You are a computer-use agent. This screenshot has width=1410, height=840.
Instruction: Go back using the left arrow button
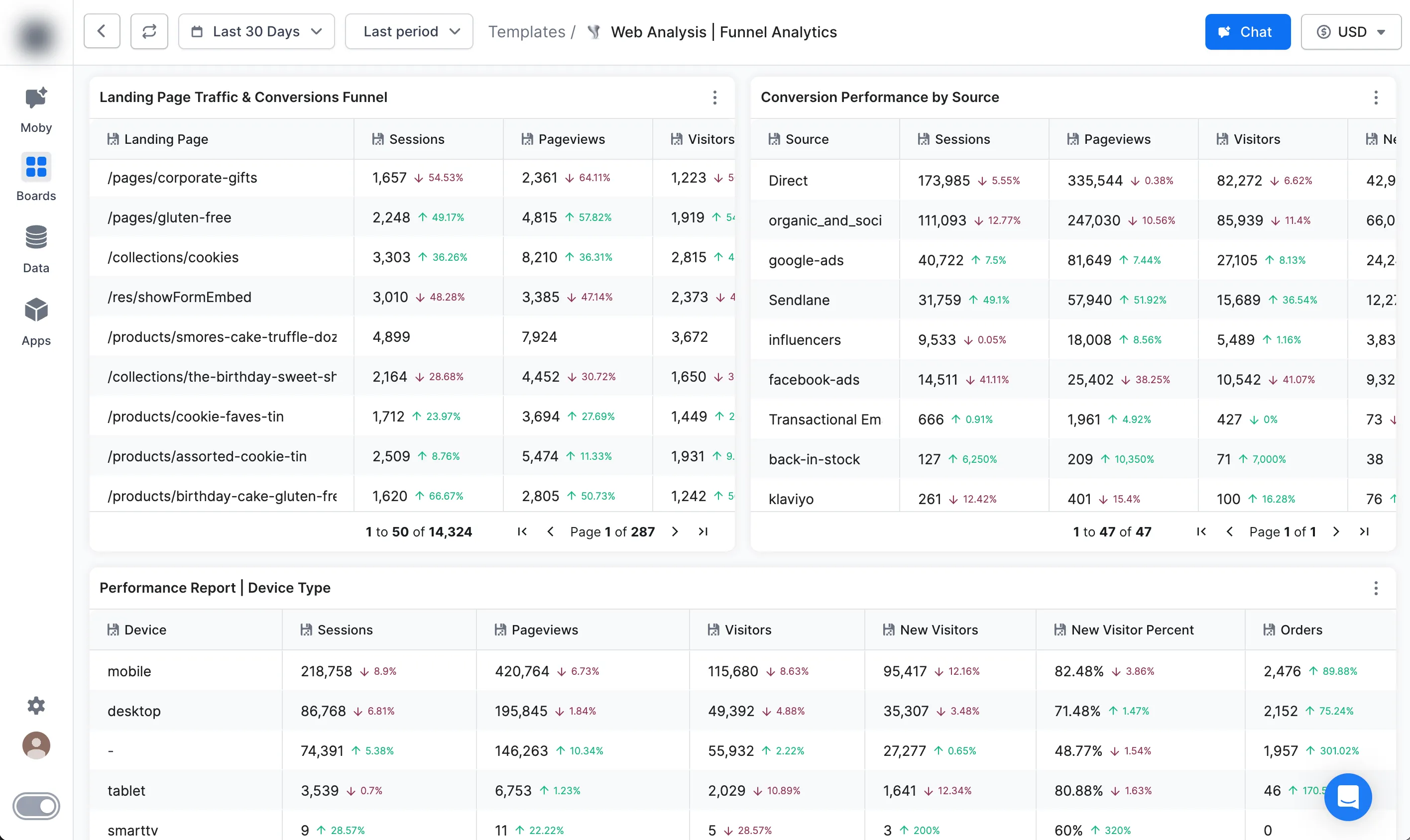(102, 32)
